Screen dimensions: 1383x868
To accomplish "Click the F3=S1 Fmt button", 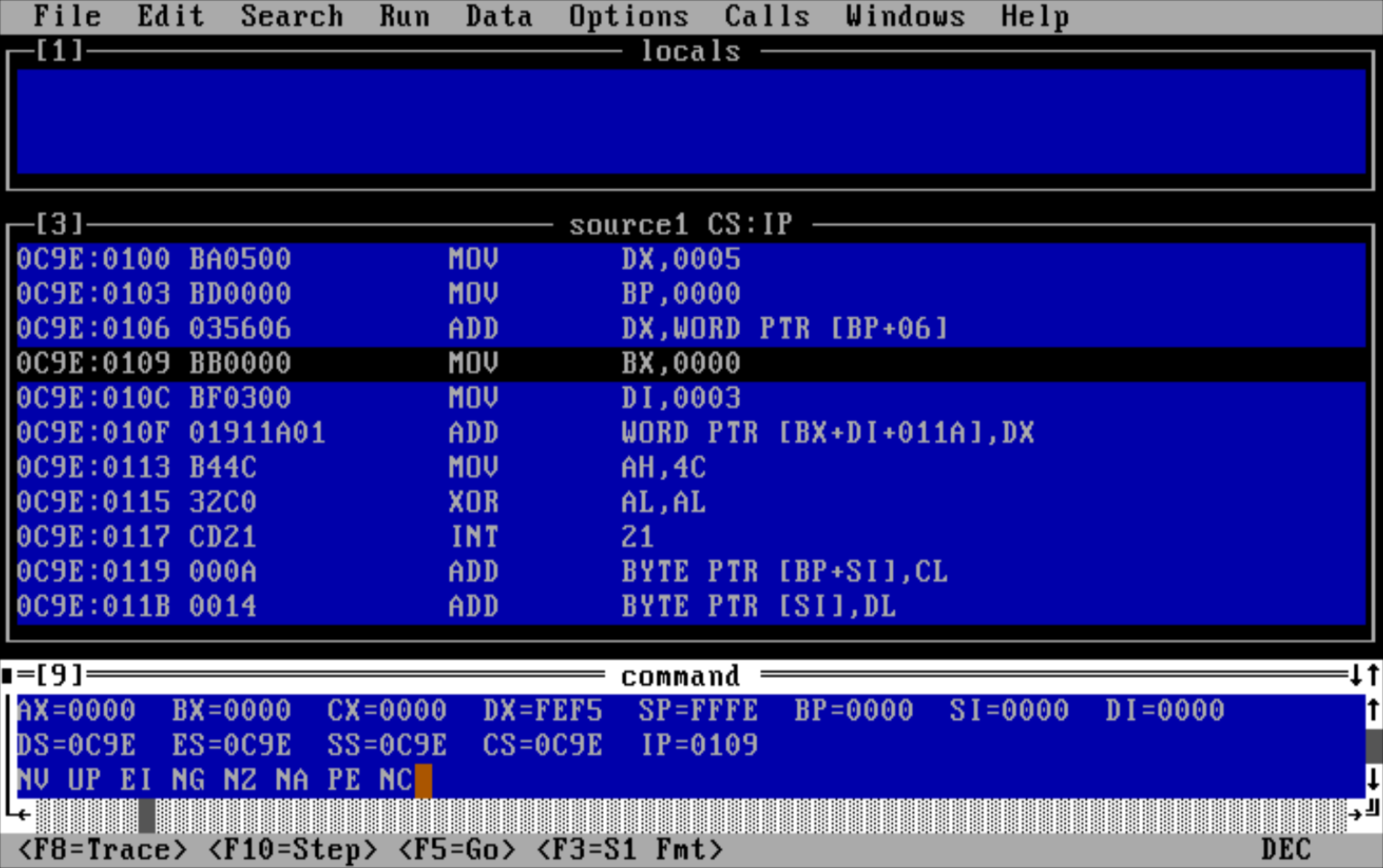I will (x=629, y=850).
